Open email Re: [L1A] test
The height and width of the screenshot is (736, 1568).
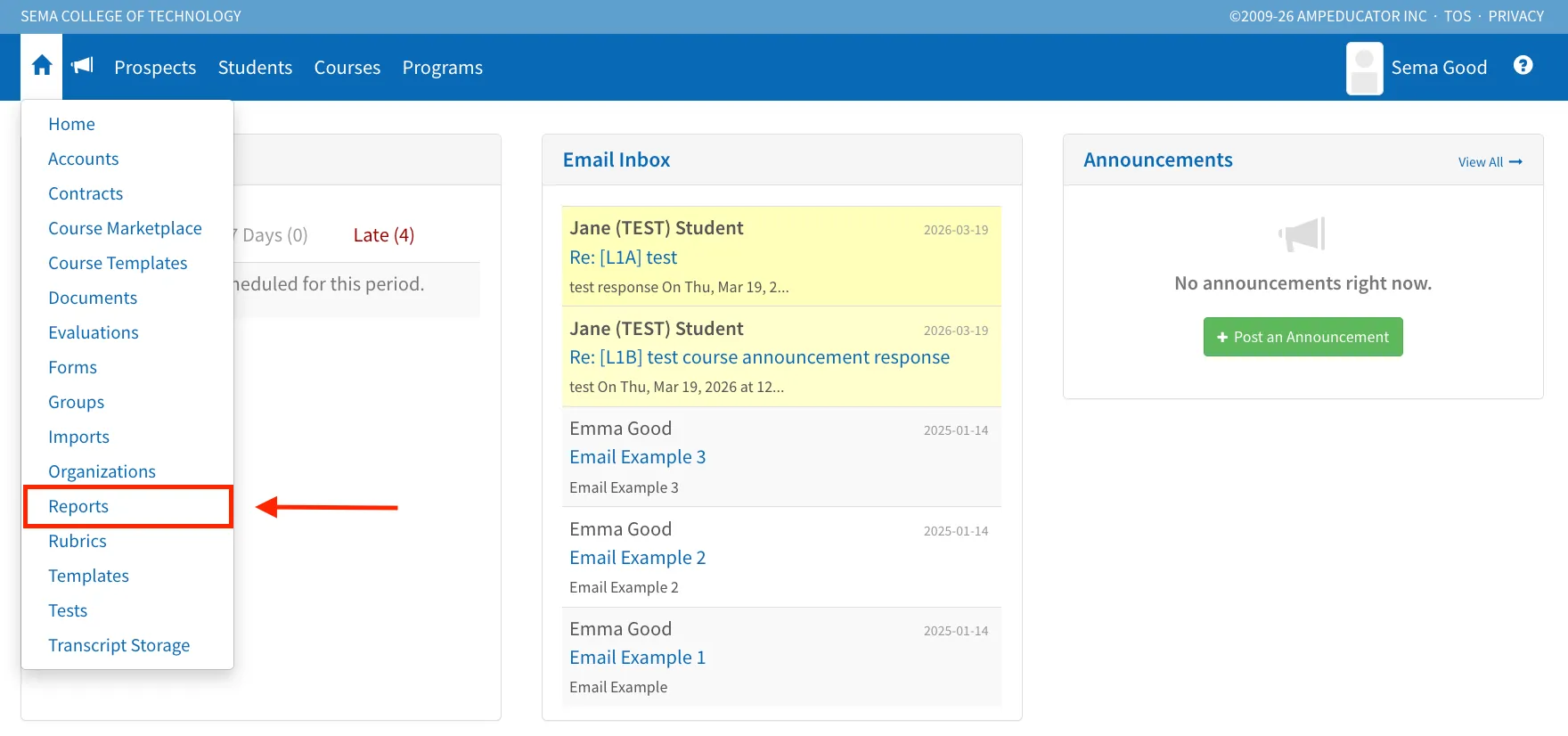pyautogui.click(x=623, y=258)
